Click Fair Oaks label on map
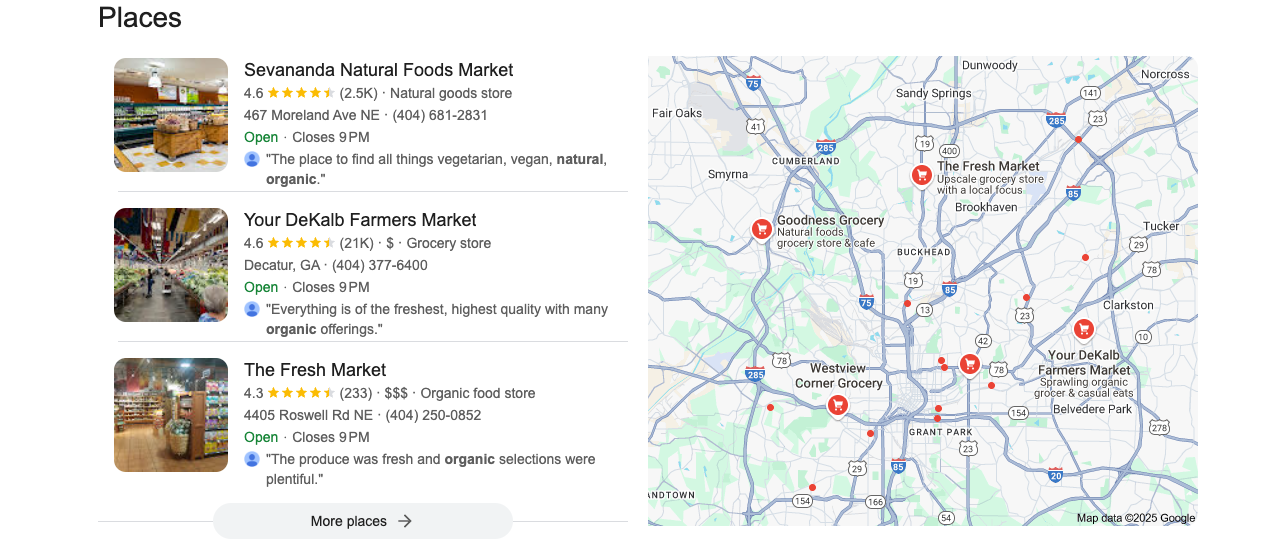 click(677, 113)
